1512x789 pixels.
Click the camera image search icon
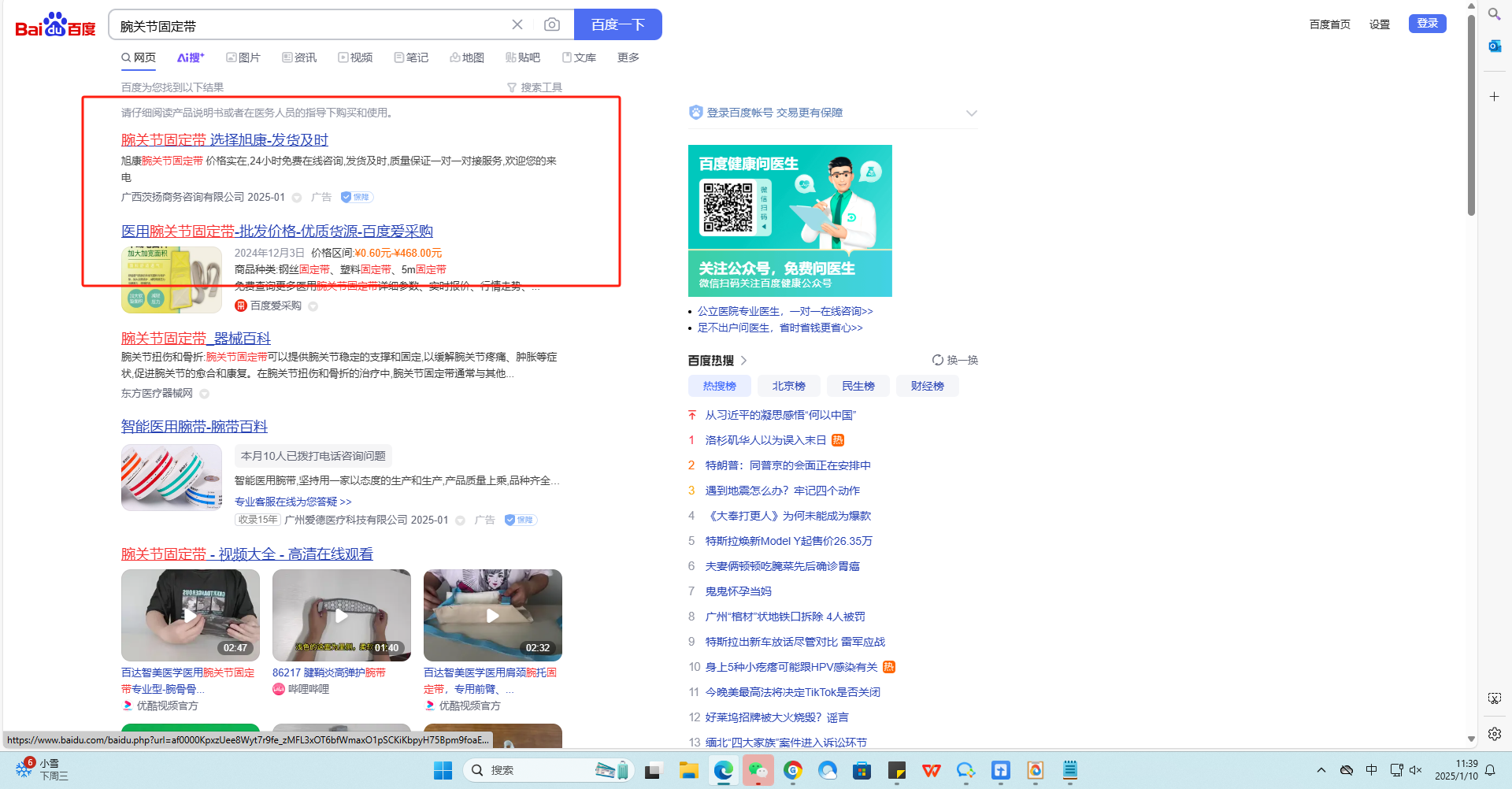[x=552, y=25]
